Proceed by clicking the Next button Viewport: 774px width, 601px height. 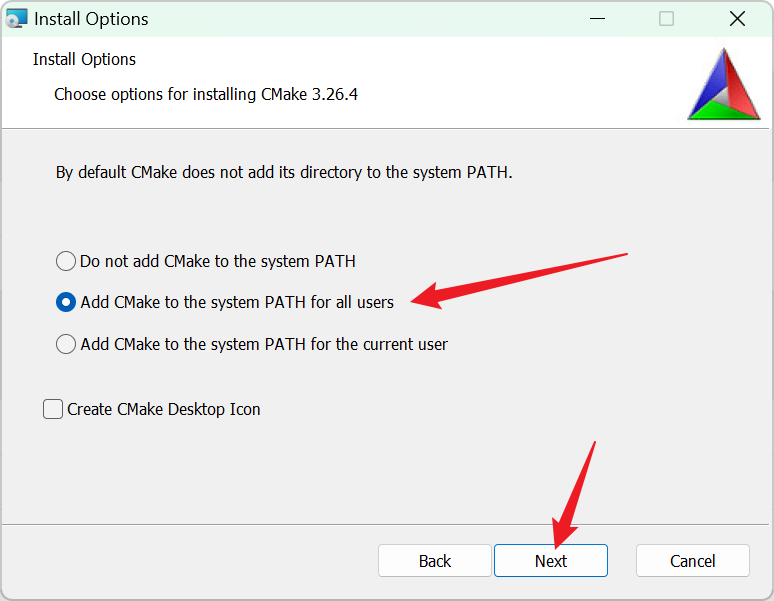551,561
